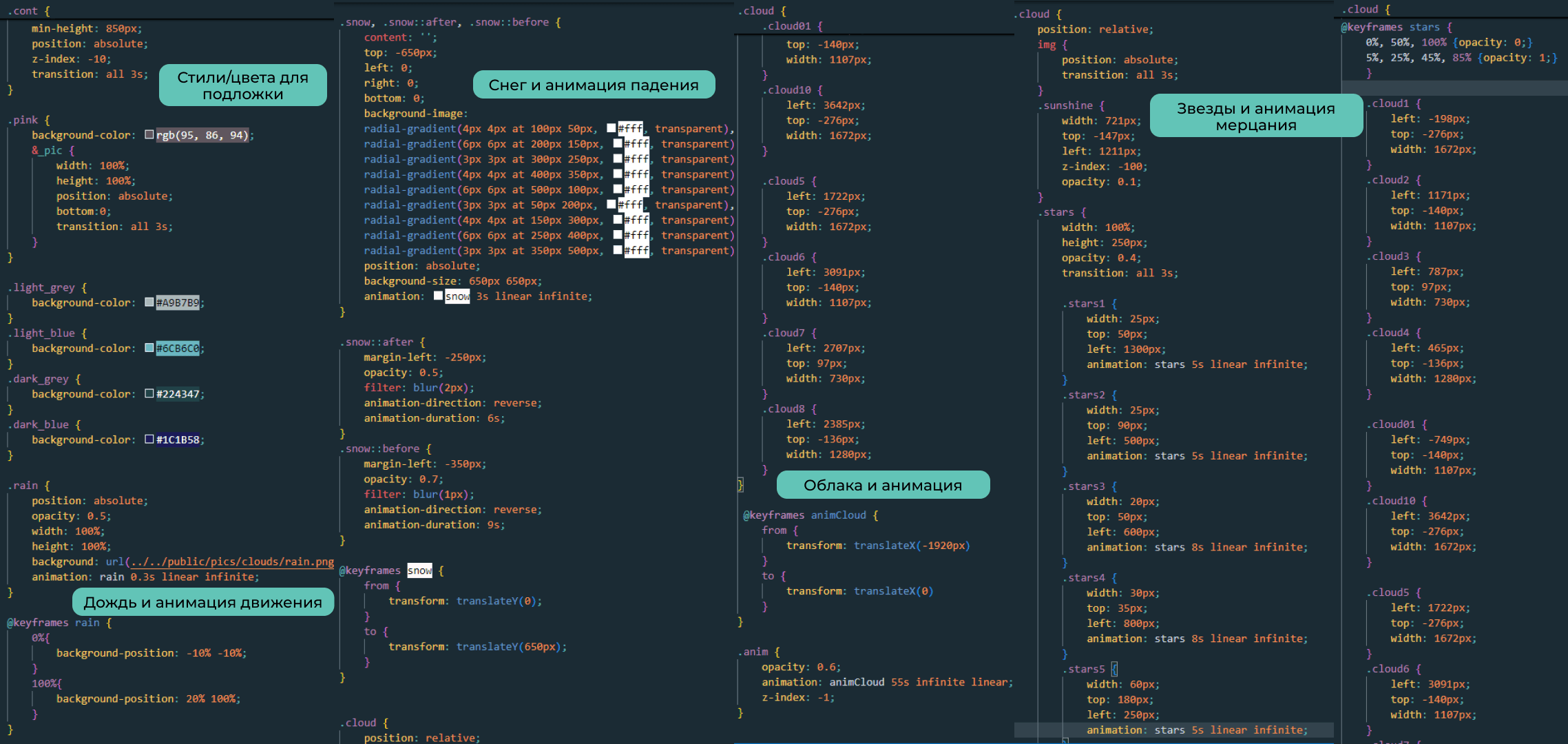
Task: Click the '.stars5 {' selector
Action: tap(1089, 669)
